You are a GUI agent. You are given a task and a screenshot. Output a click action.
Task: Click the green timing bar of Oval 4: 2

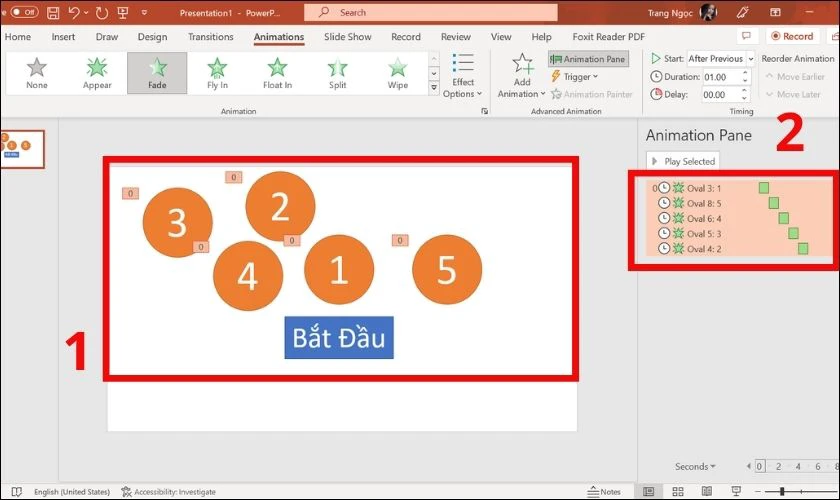click(802, 249)
